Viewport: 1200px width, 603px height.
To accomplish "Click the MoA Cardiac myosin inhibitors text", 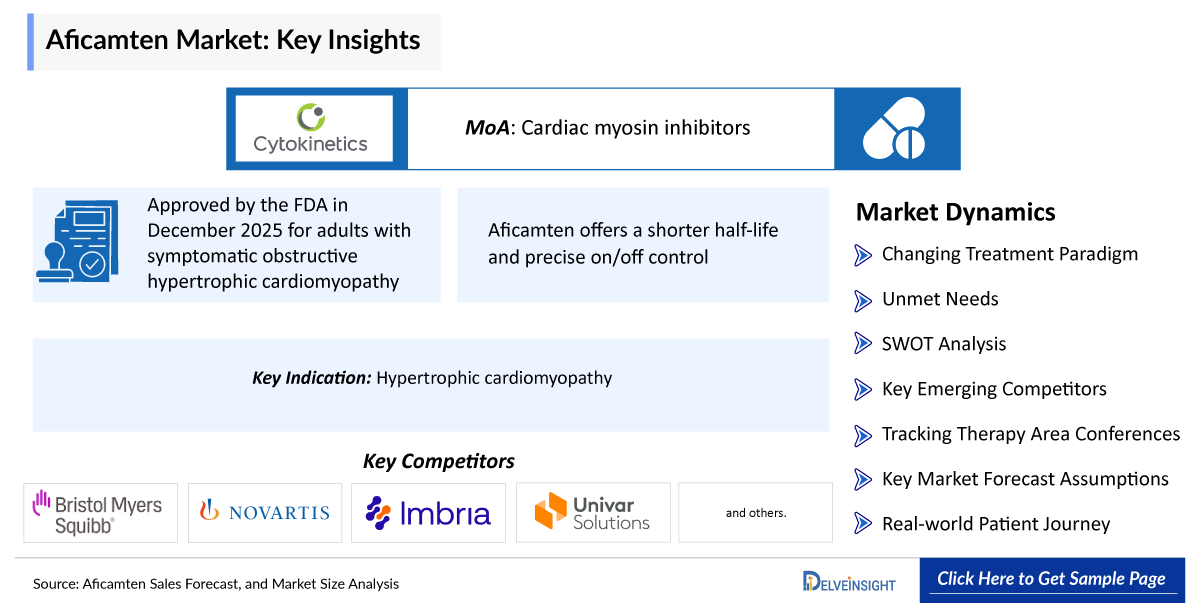I will [x=607, y=128].
